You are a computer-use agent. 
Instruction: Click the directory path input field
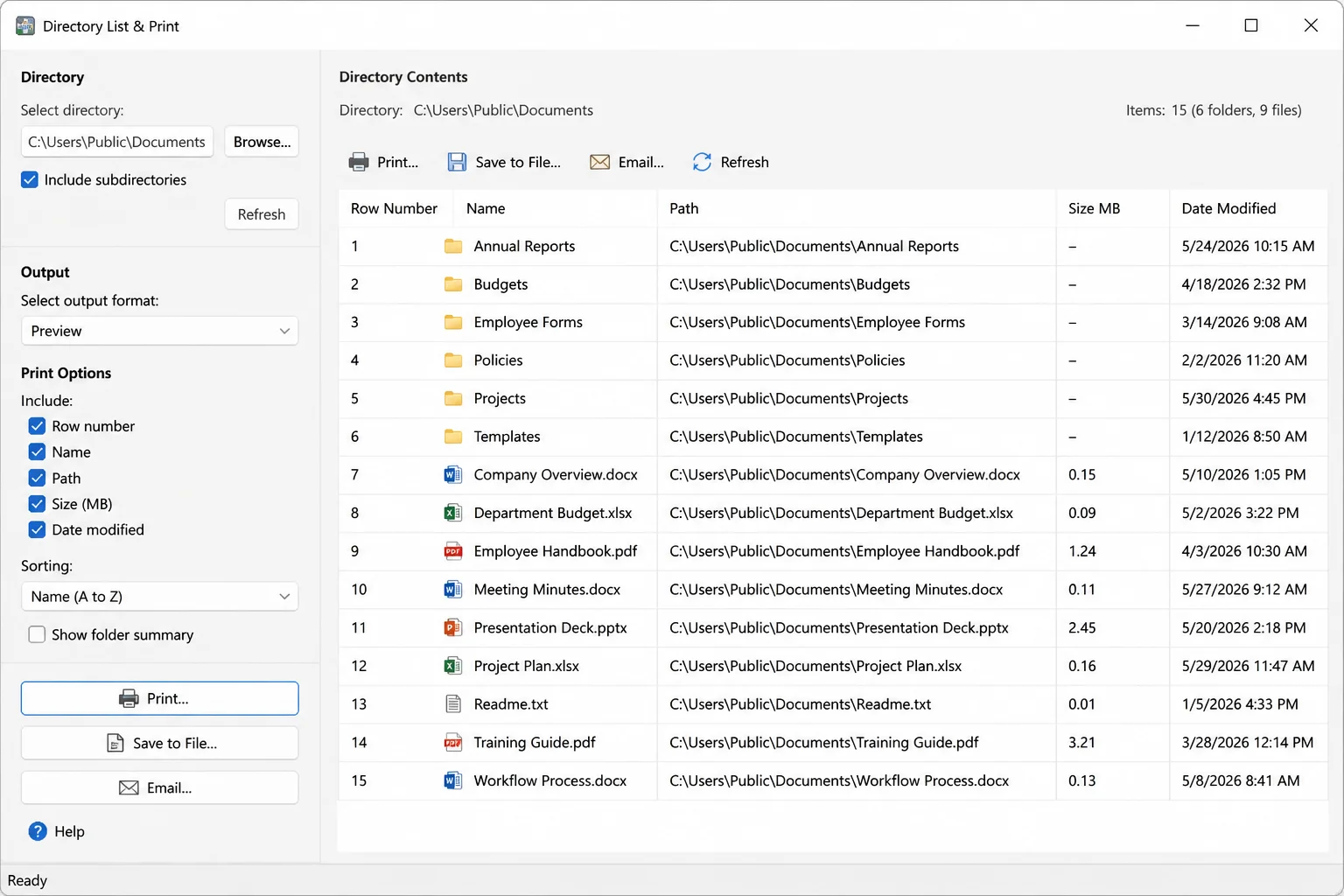(117, 142)
